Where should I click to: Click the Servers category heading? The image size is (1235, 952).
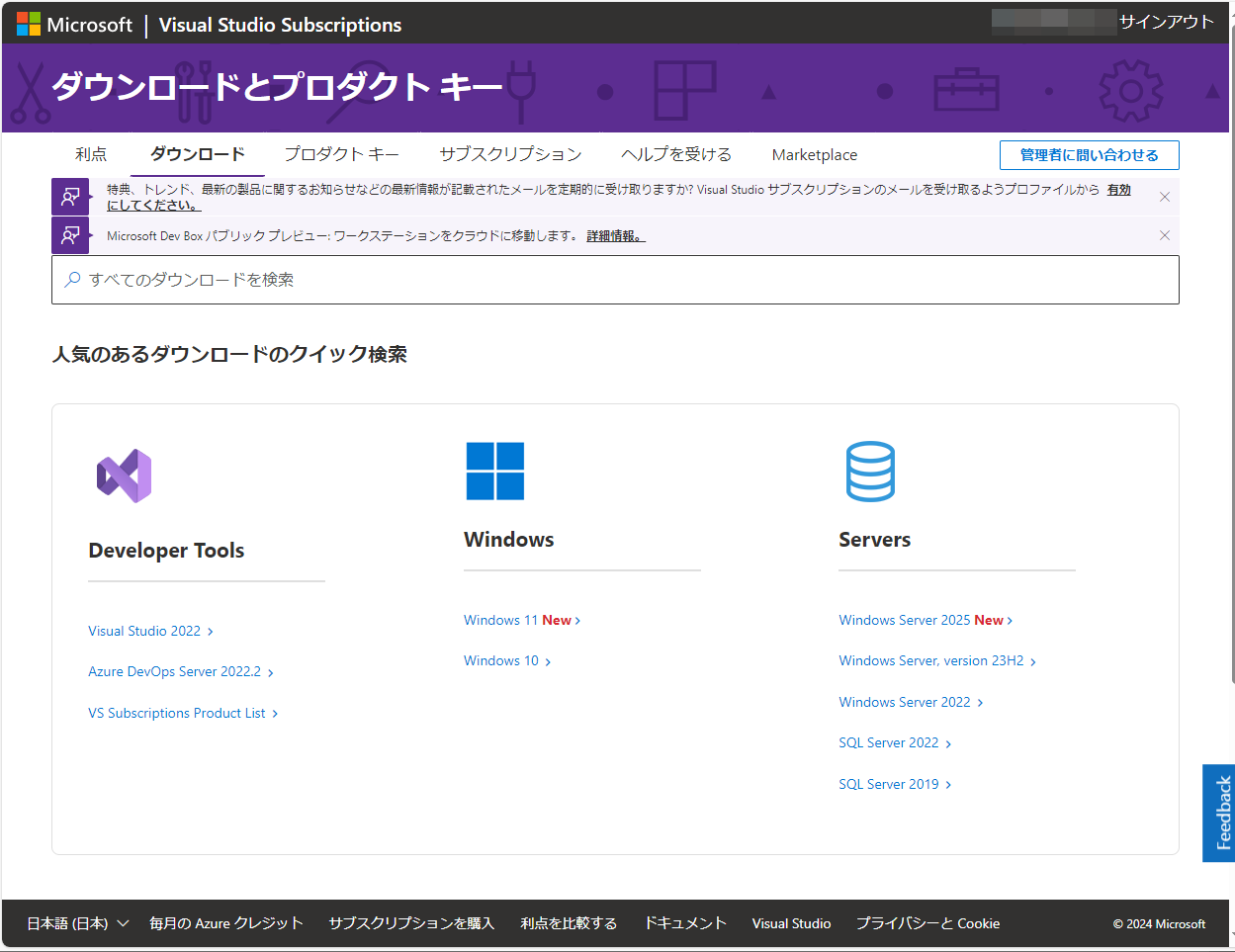click(875, 540)
